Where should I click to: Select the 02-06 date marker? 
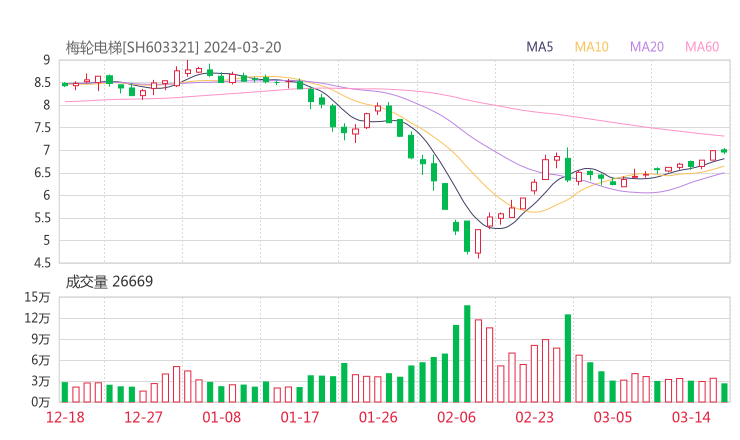[457, 417]
